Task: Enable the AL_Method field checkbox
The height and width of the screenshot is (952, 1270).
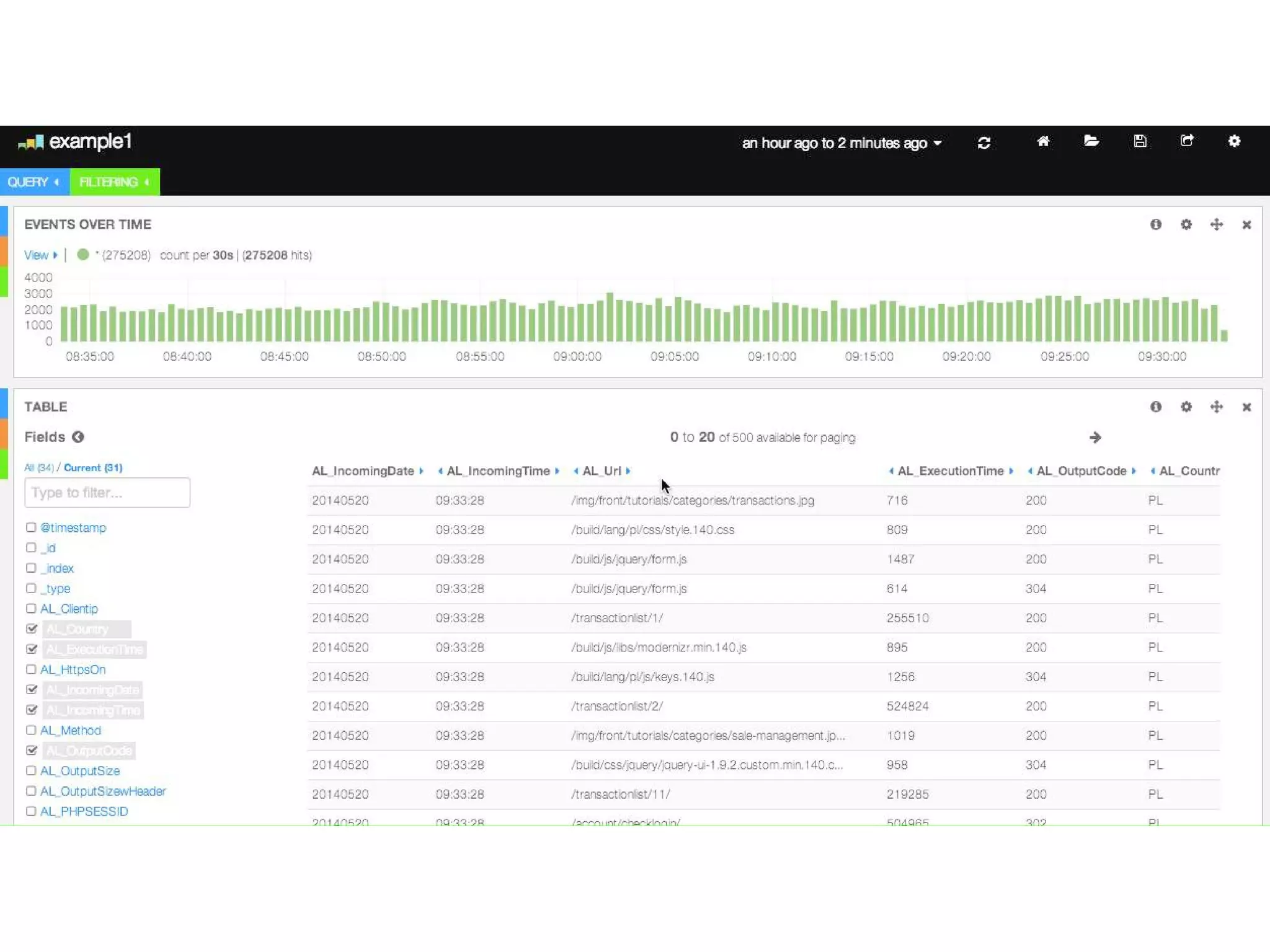Action: 31,730
